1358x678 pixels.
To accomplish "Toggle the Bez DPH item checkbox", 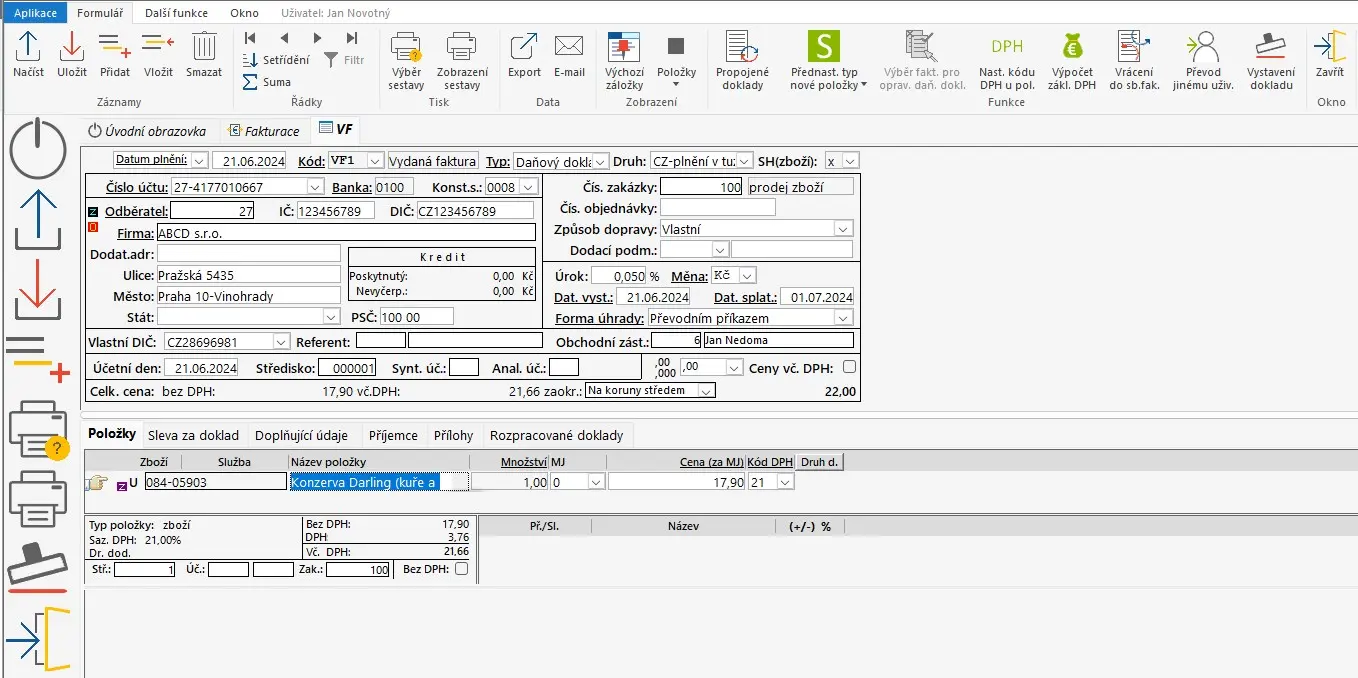I will pos(461,569).
